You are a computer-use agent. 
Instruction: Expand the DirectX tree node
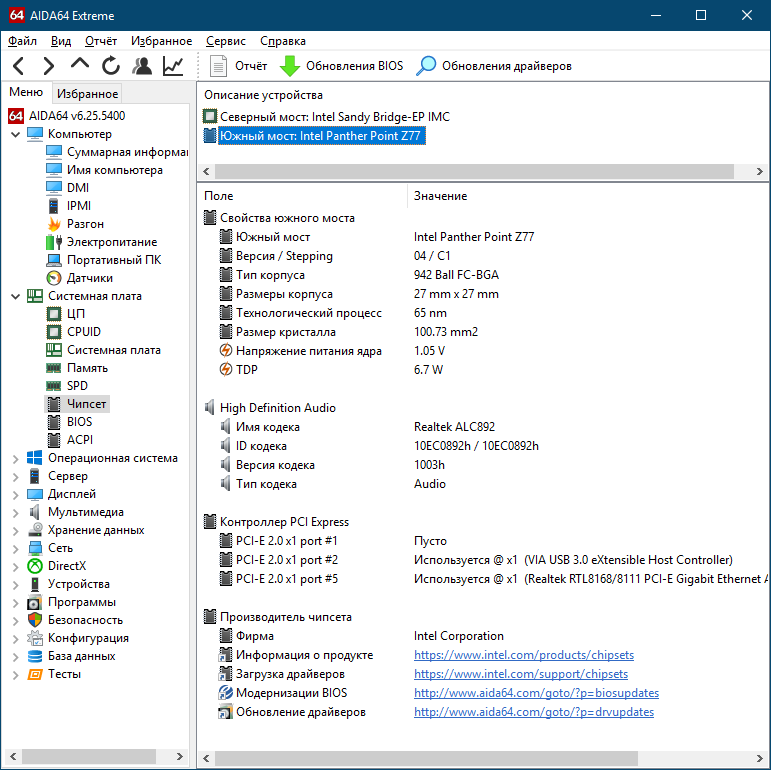(16, 566)
